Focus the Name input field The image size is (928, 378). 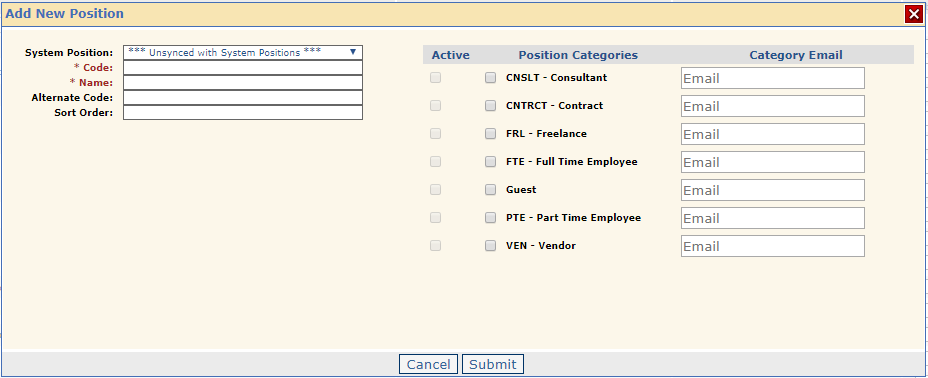click(243, 82)
